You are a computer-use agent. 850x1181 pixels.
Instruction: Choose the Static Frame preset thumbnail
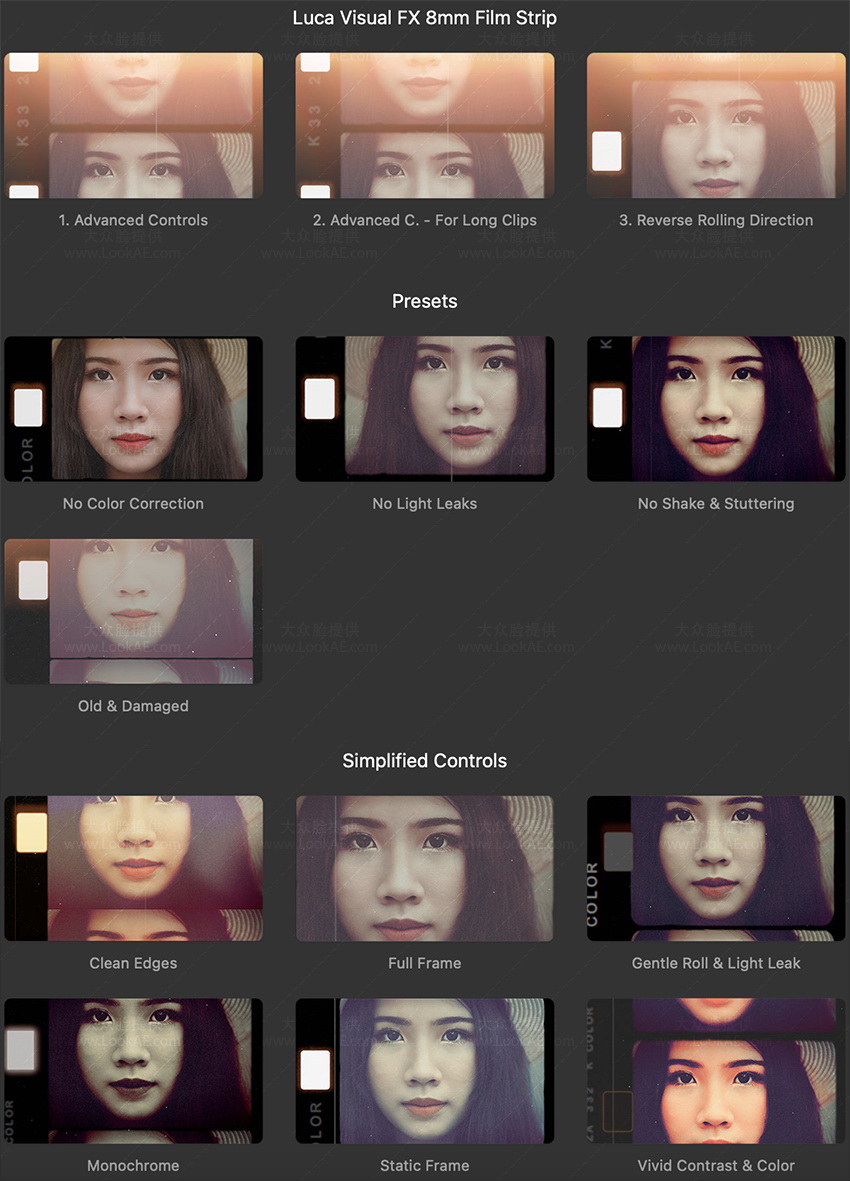click(x=424, y=1070)
